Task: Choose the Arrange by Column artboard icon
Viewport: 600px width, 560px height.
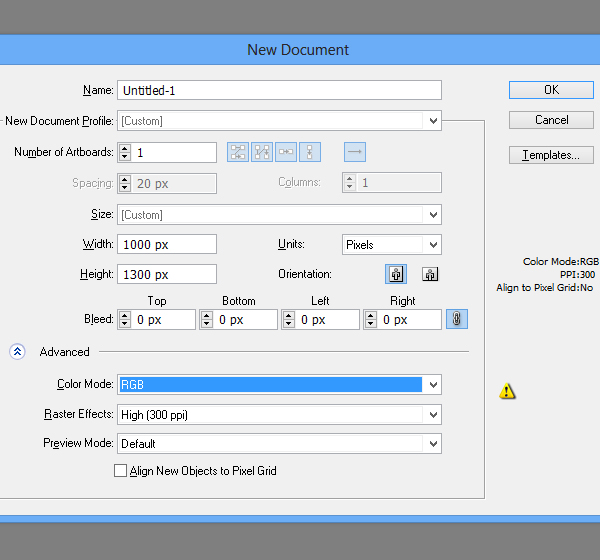Action: tap(310, 152)
